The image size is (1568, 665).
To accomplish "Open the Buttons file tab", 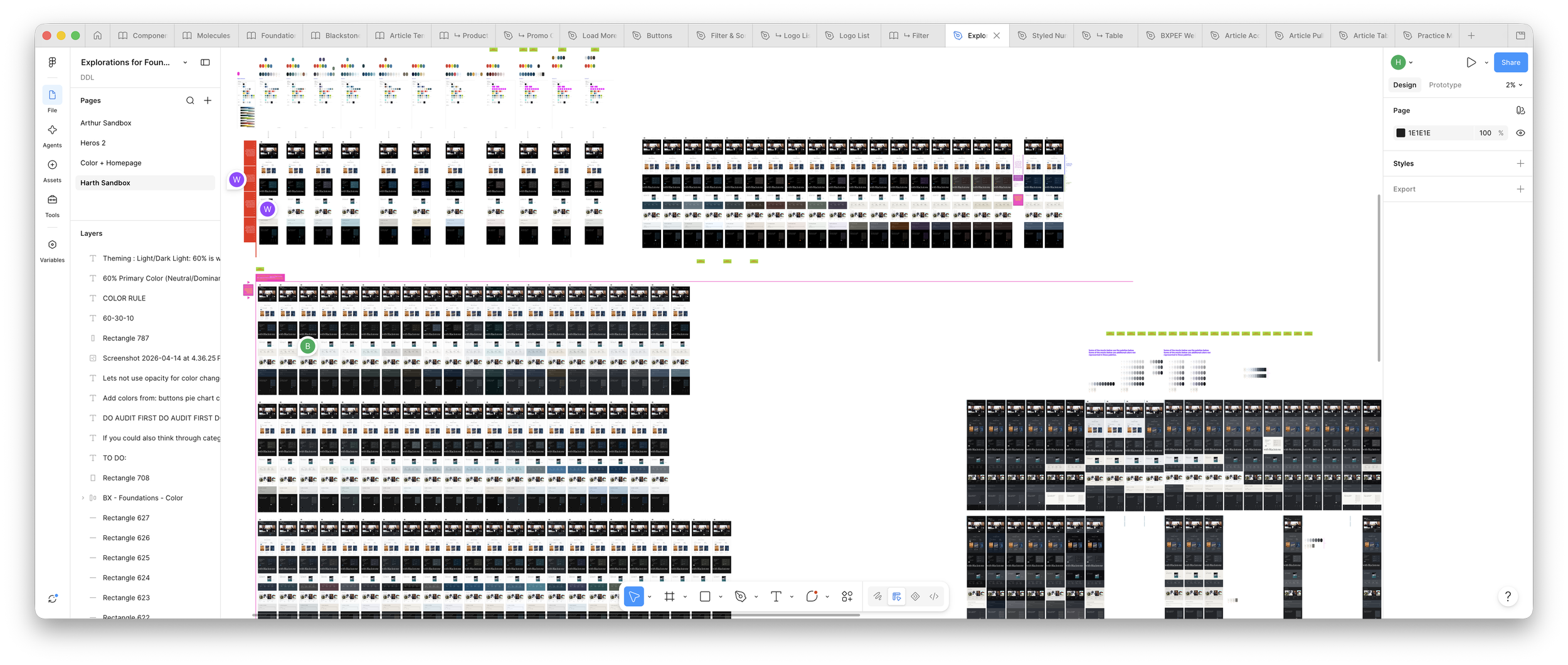I will [656, 36].
